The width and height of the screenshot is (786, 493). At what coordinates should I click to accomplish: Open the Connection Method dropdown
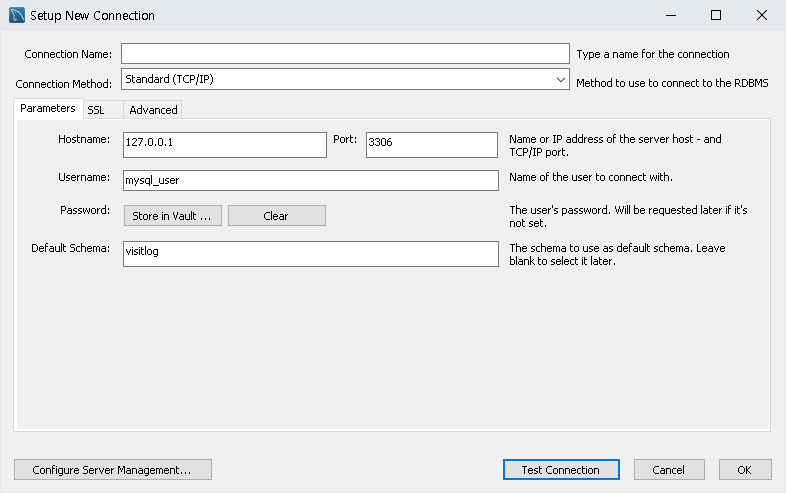click(x=345, y=79)
